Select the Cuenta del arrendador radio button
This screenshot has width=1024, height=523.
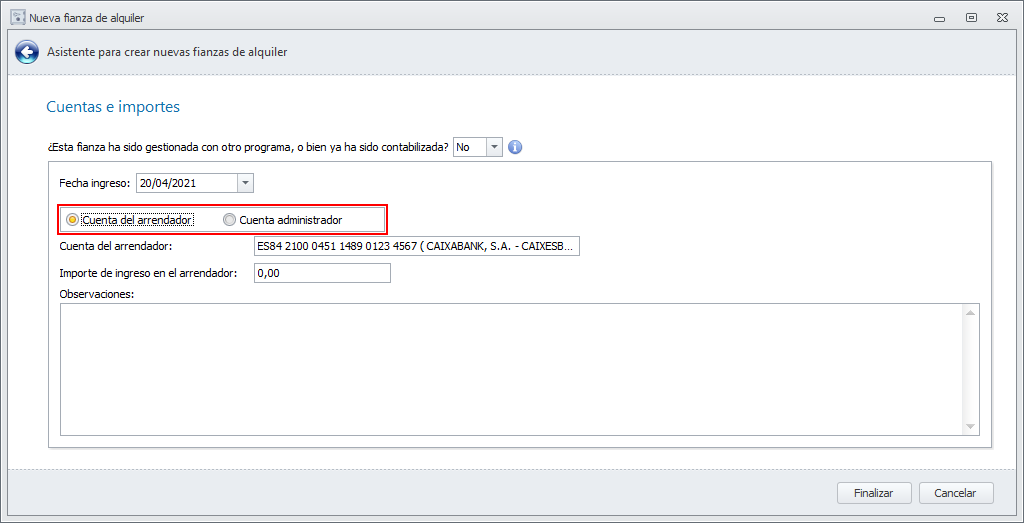coord(72,221)
